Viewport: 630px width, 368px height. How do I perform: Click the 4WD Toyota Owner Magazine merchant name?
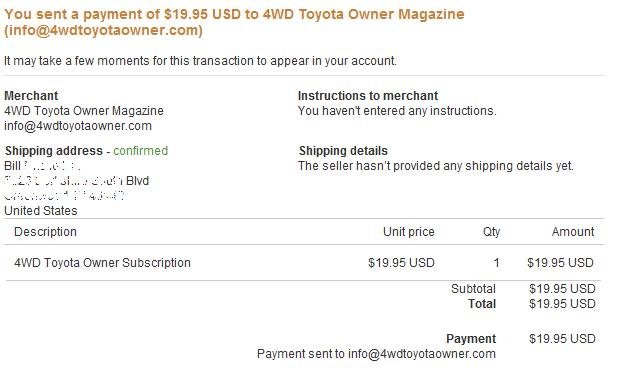tap(84, 110)
